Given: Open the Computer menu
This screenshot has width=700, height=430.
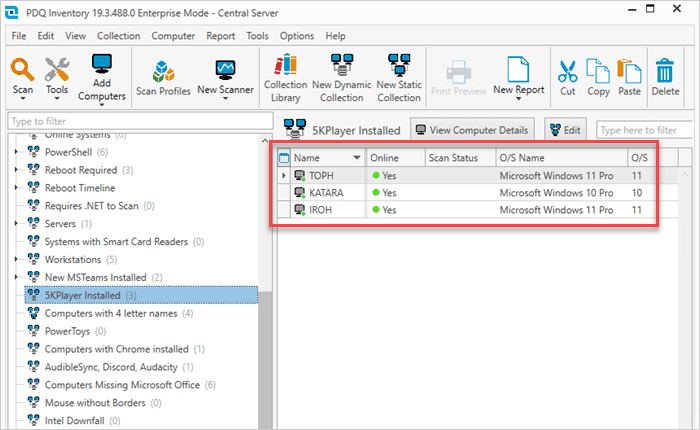Looking at the screenshot, I should pyautogui.click(x=173, y=36).
